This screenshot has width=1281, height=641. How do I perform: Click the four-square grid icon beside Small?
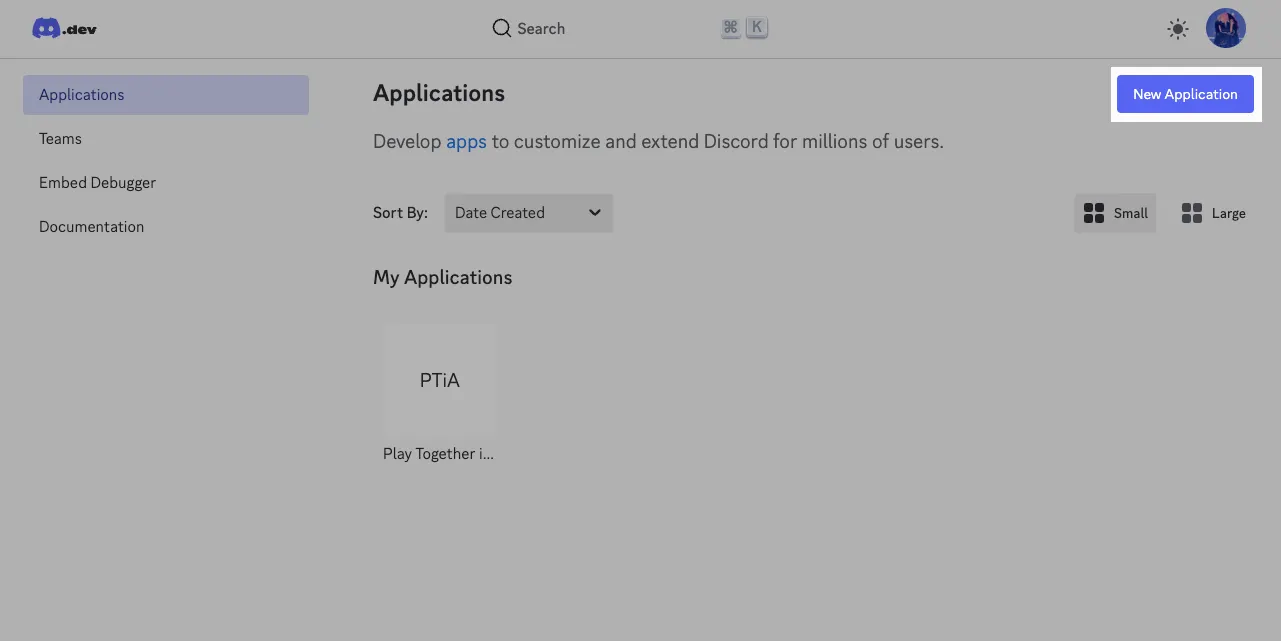1094,213
